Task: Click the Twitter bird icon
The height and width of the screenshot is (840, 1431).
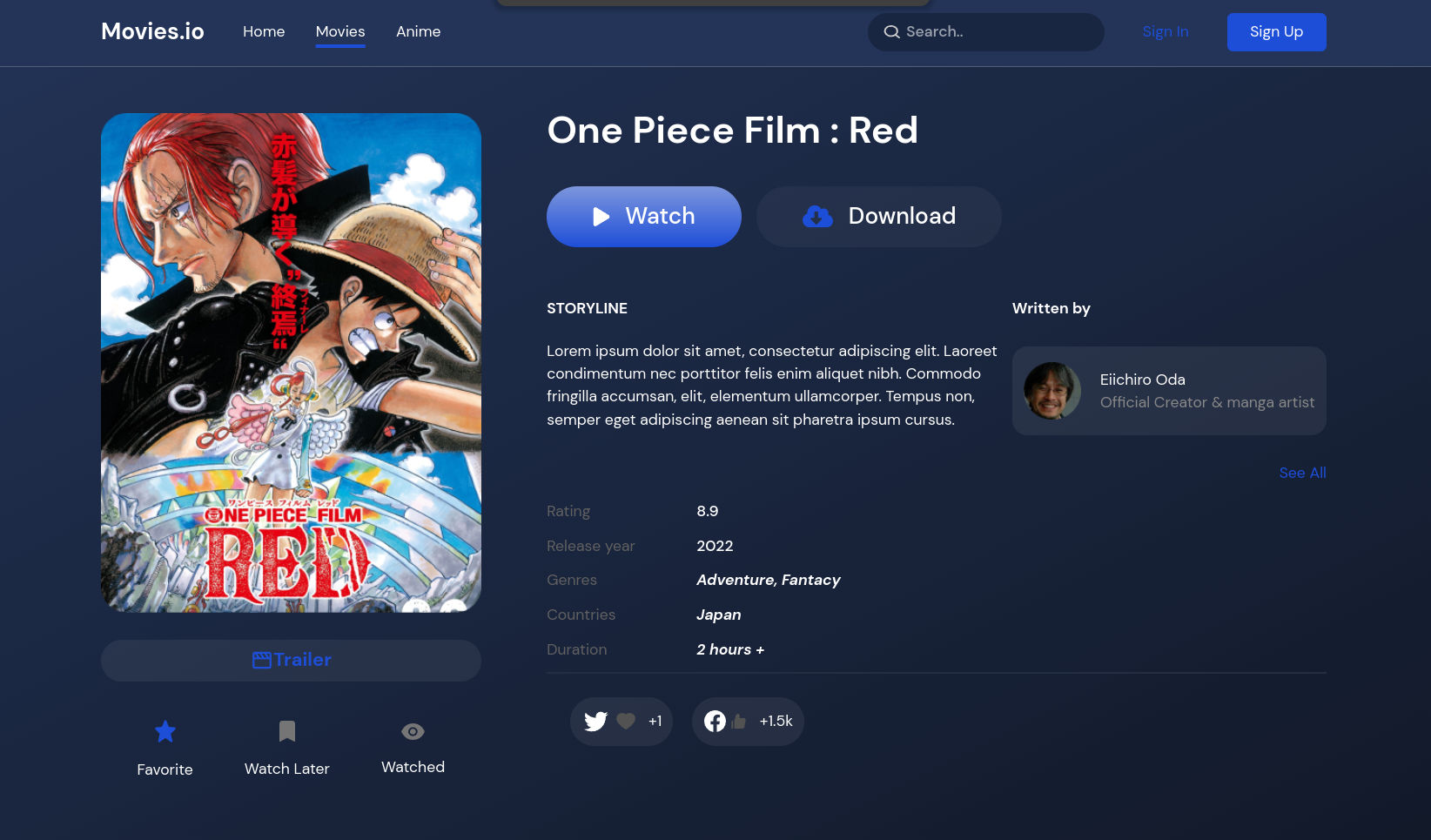Action: (x=596, y=722)
